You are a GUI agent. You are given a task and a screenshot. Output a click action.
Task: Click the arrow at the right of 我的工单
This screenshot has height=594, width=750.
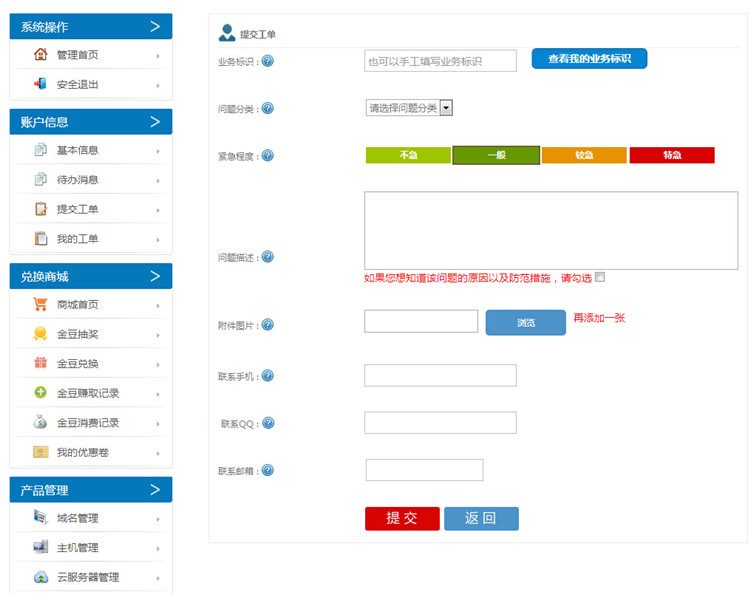(158, 240)
